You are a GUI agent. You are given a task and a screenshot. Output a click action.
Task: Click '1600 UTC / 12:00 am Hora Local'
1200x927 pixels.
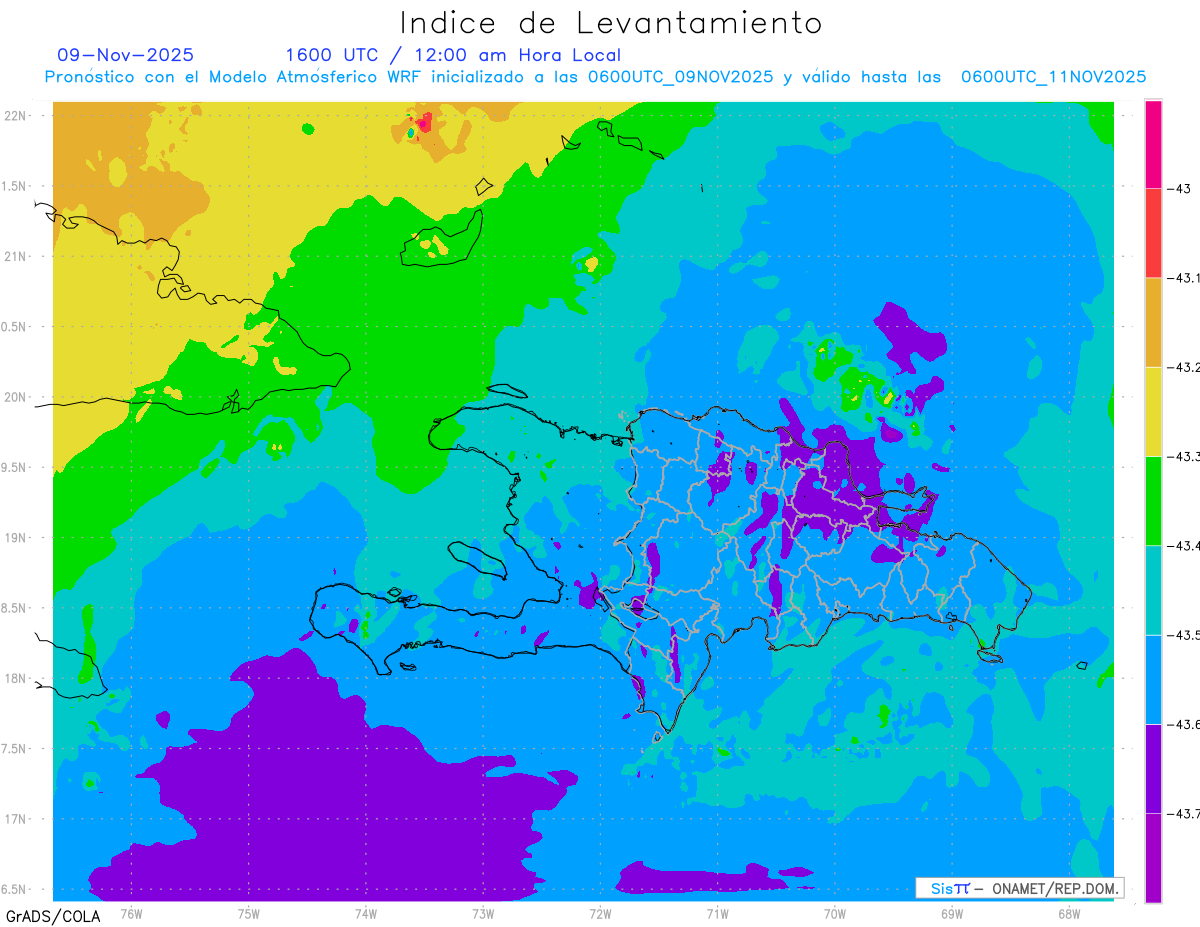[x=453, y=55]
